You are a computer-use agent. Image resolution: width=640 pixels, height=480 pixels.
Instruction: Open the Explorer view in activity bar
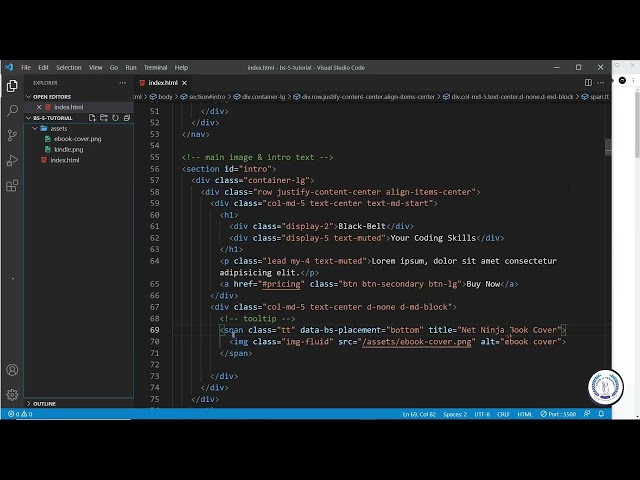pos(12,86)
